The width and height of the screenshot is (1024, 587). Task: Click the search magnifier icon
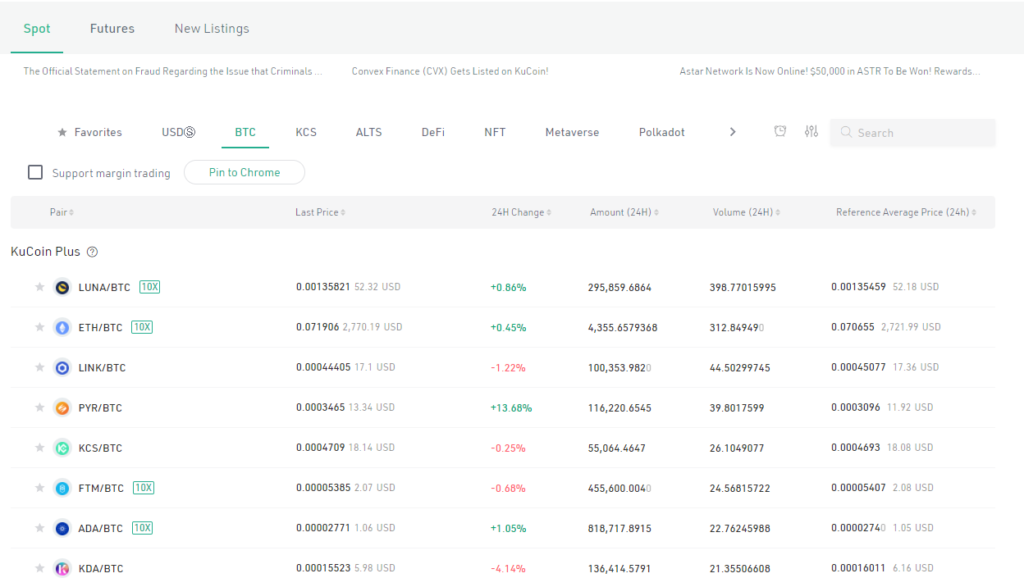[x=845, y=132]
